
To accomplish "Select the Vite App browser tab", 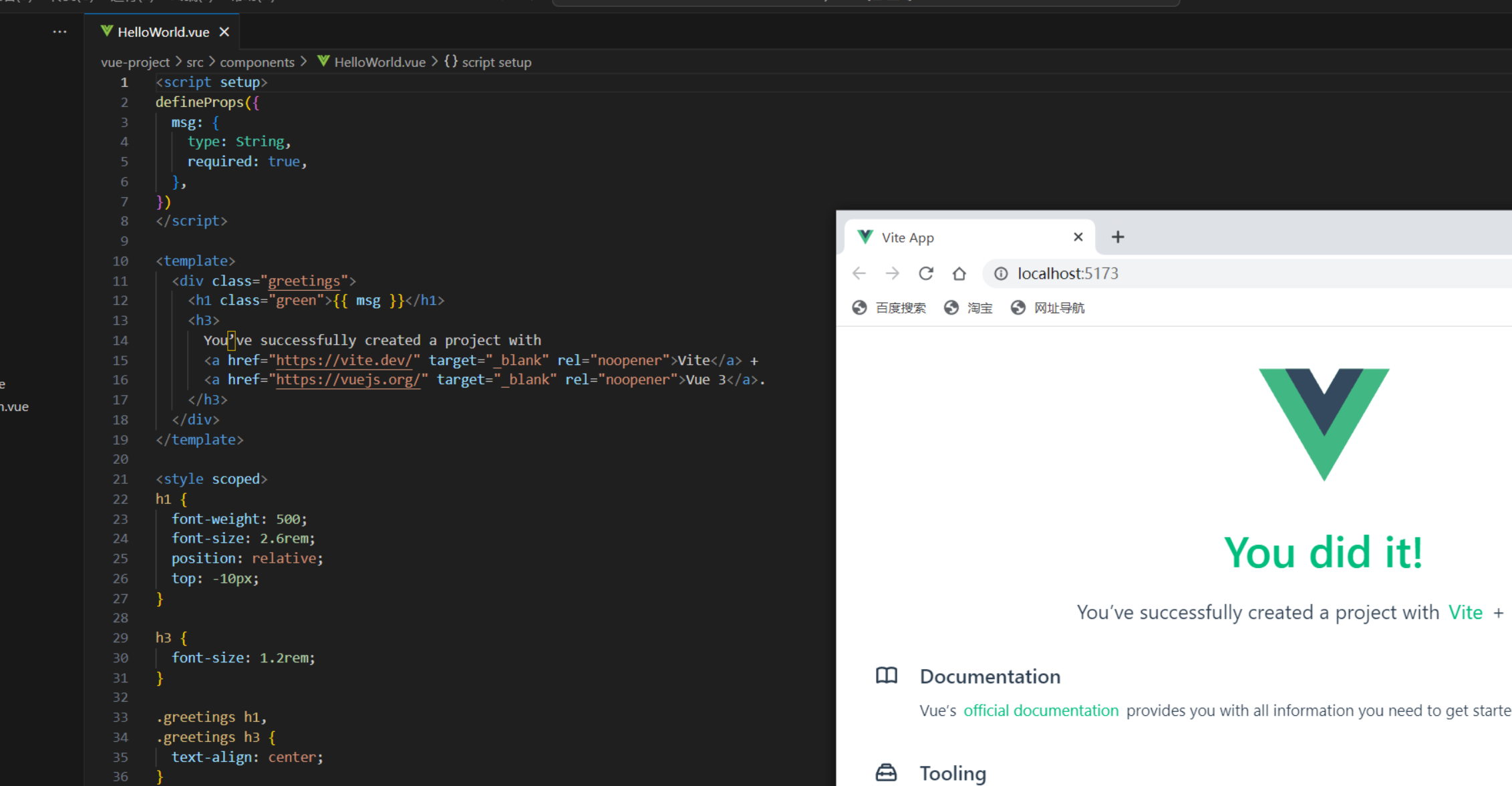I will (969, 237).
